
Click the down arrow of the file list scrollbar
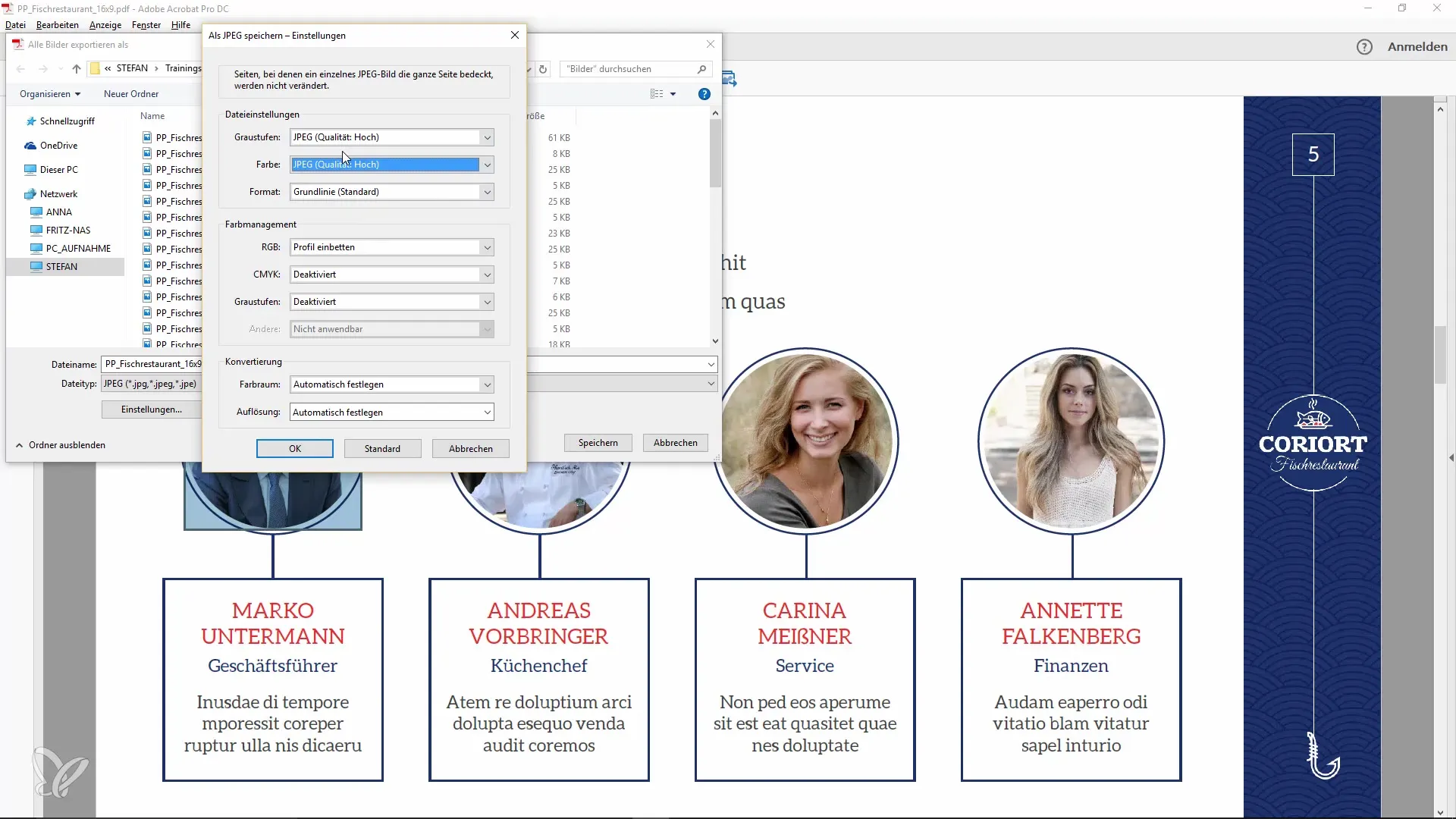(715, 341)
